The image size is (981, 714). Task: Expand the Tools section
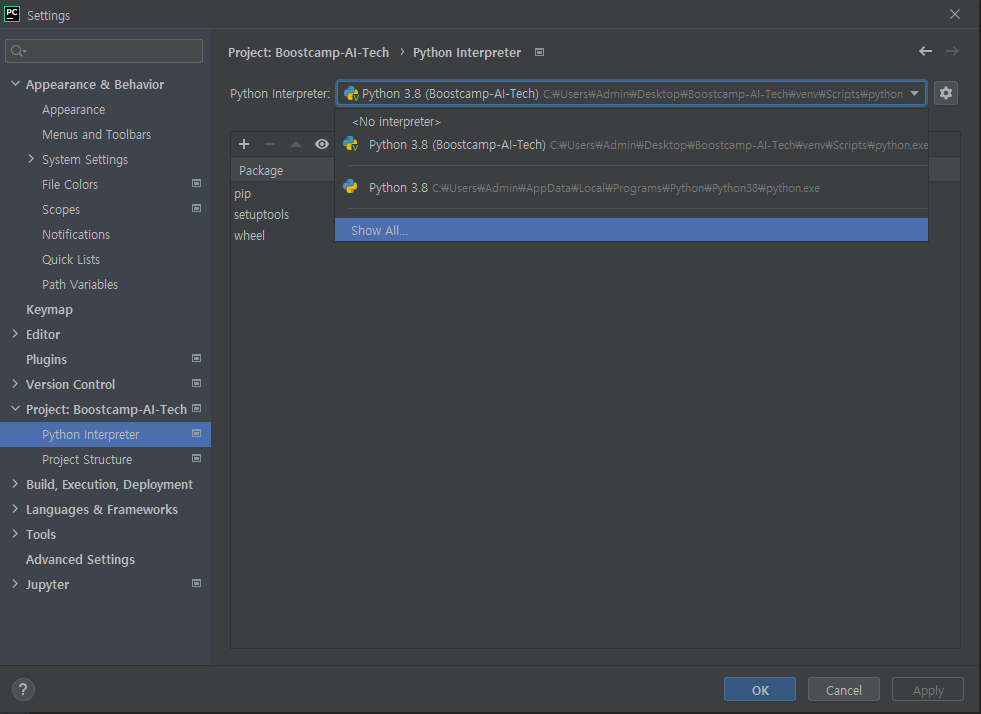(15, 534)
